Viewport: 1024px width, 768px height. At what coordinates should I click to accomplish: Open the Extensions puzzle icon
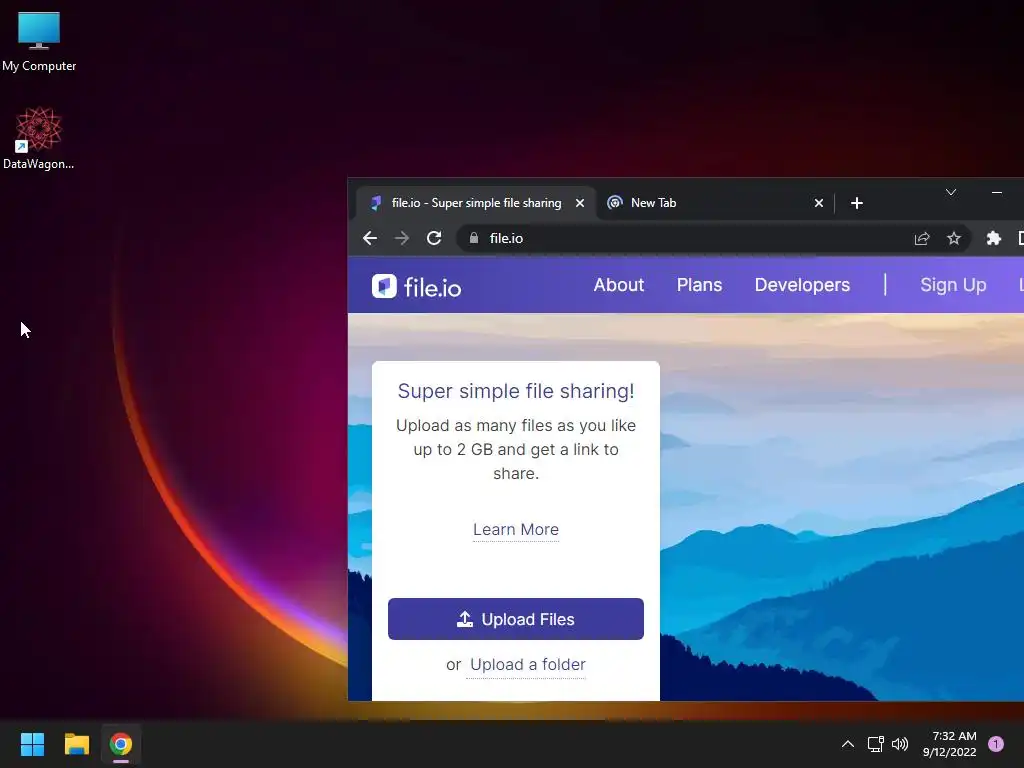(x=993, y=238)
